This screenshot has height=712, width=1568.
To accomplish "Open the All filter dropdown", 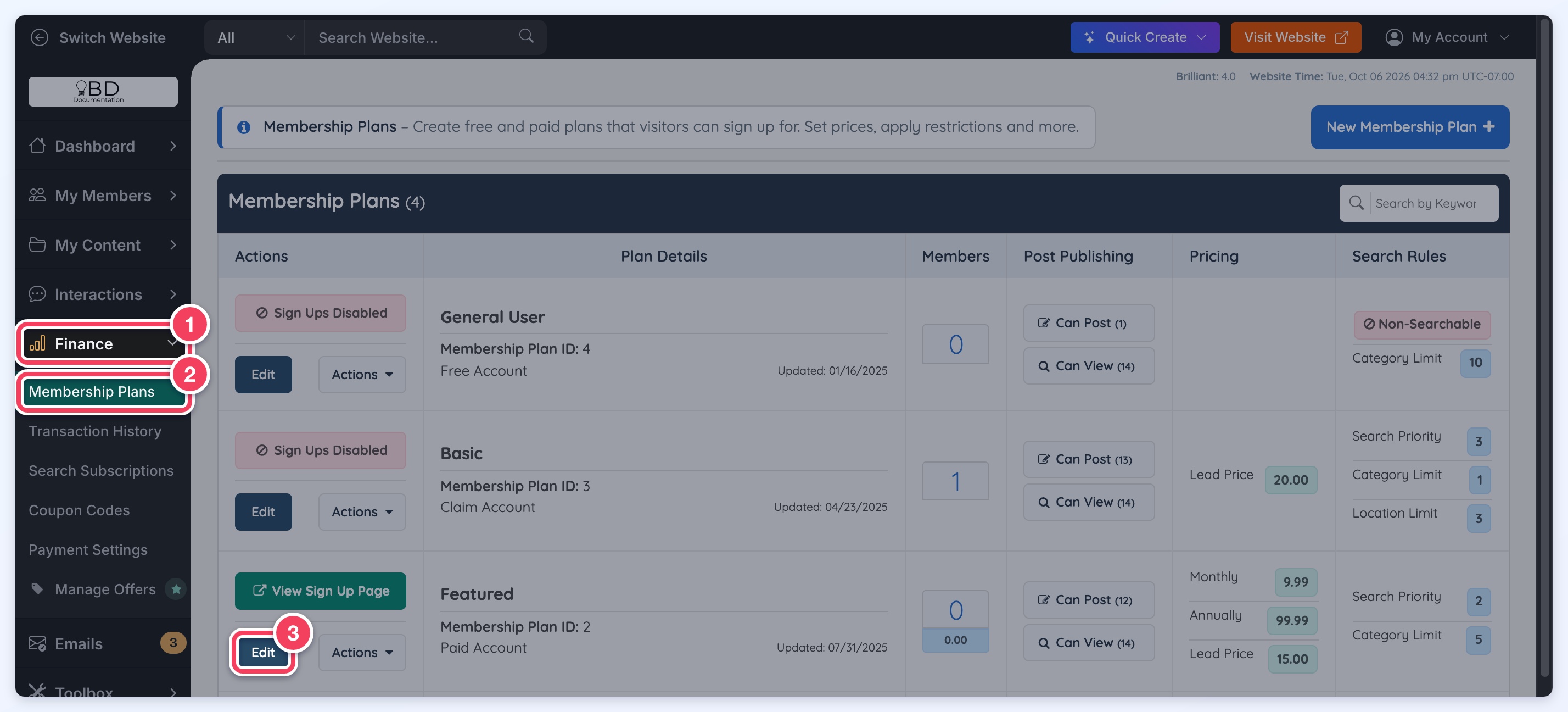I will (x=255, y=37).
